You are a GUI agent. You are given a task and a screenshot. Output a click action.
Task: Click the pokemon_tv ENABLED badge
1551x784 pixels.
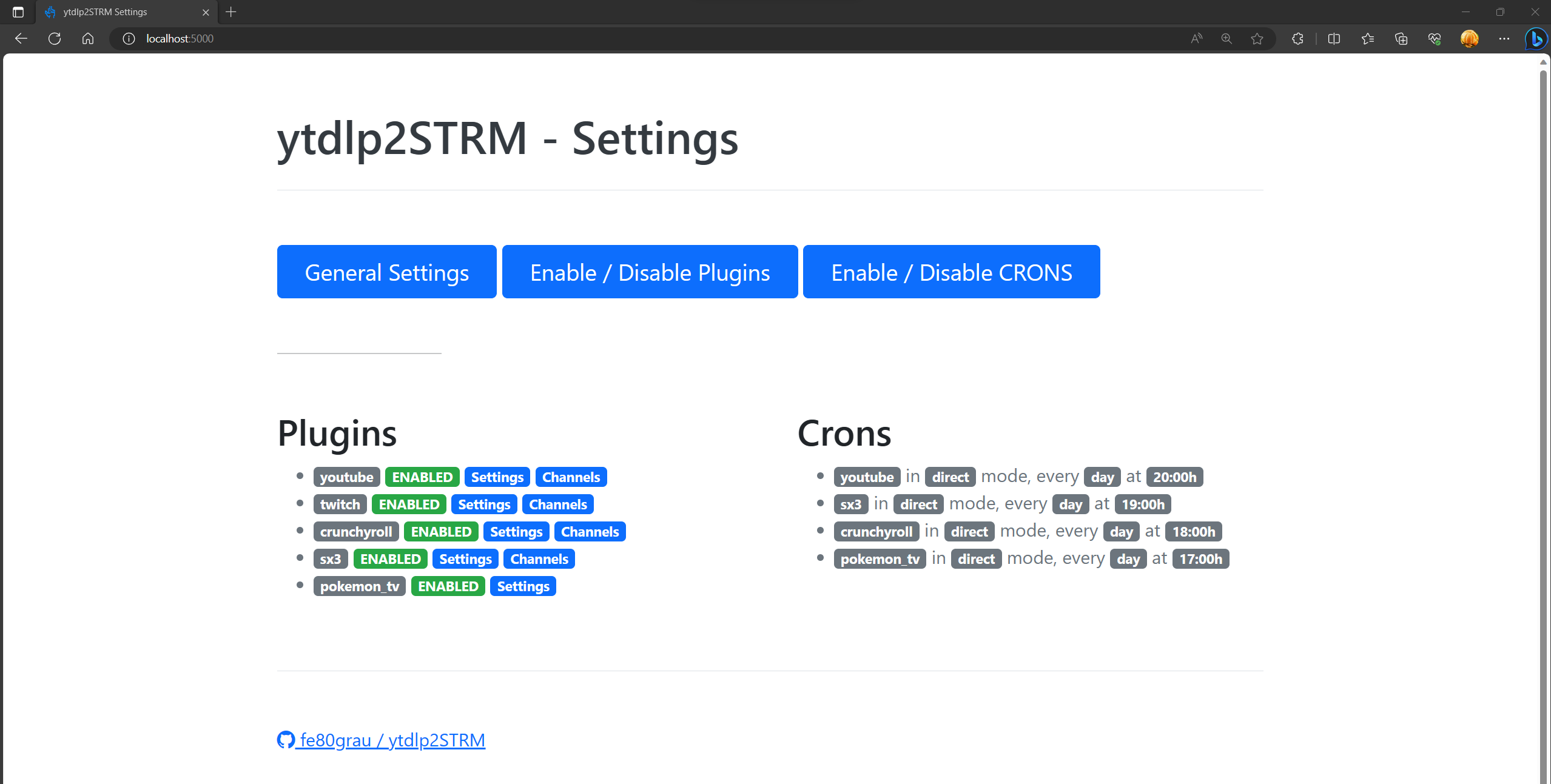coord(448,586)
